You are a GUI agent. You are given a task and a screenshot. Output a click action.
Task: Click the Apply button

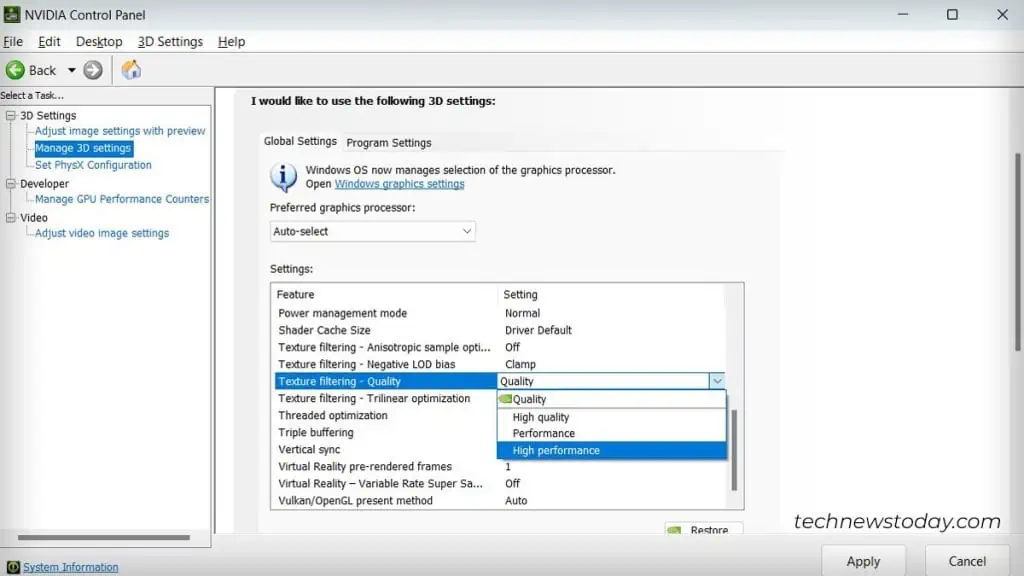coord(863,561)
